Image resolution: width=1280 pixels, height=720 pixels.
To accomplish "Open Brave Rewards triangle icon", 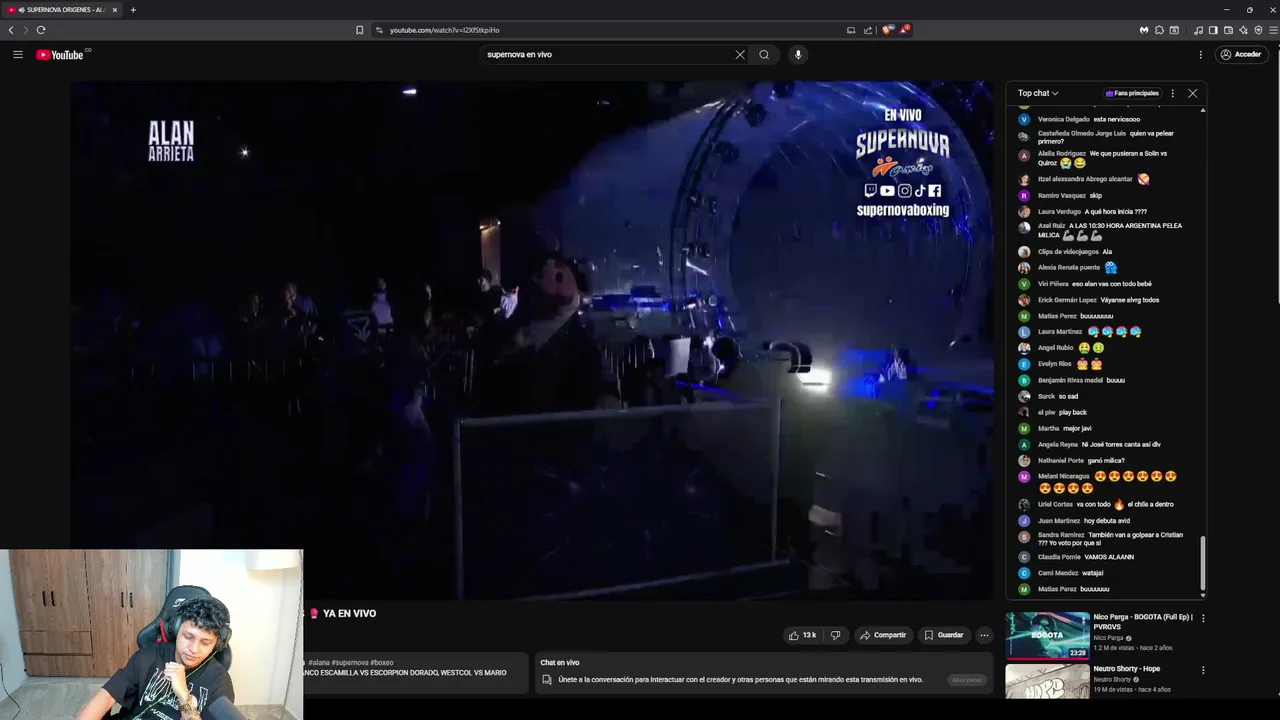I will pyautogui.click(x=904, y=30).
